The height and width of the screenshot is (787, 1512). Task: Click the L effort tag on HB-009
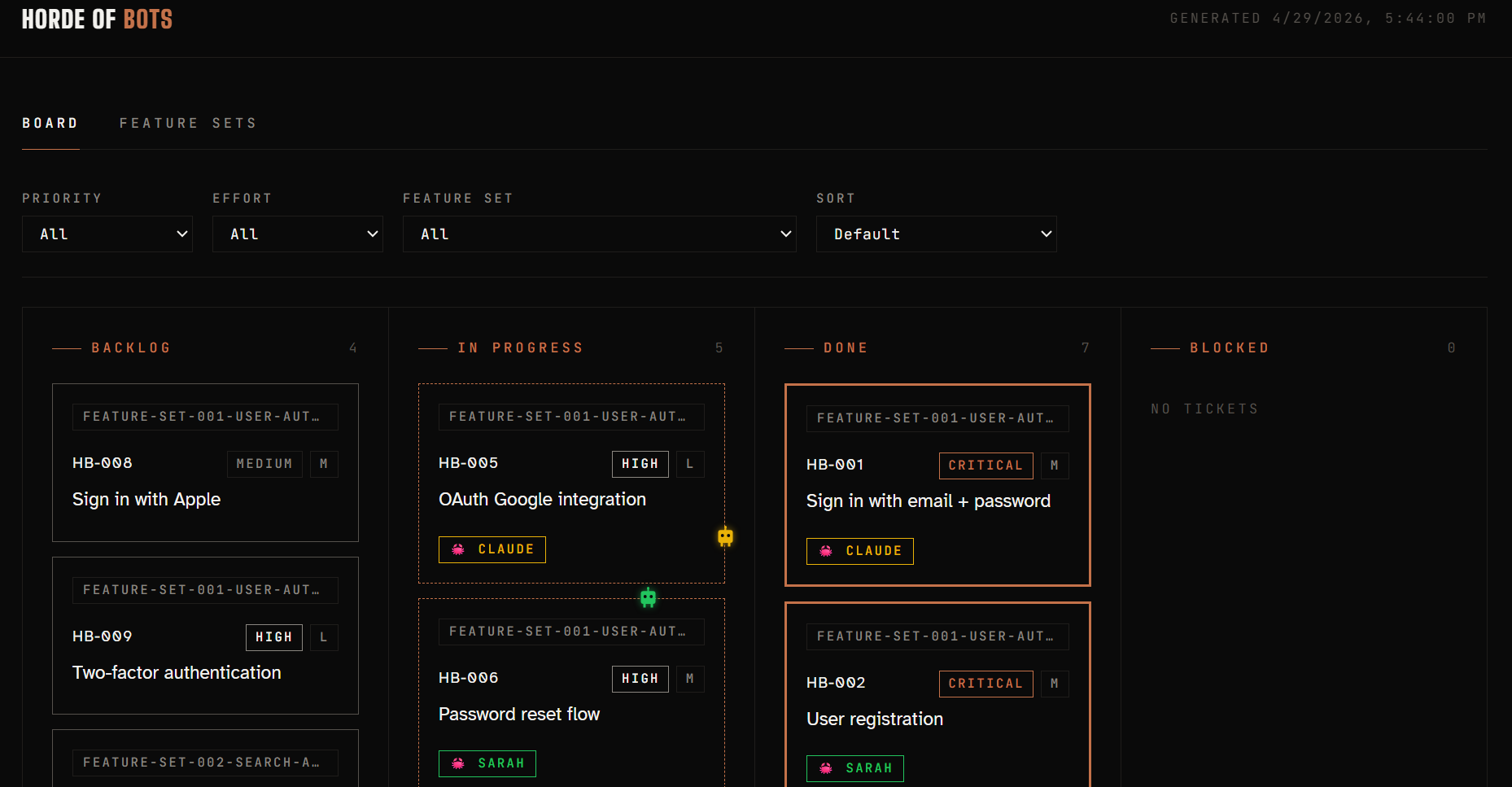coord(324,637)
